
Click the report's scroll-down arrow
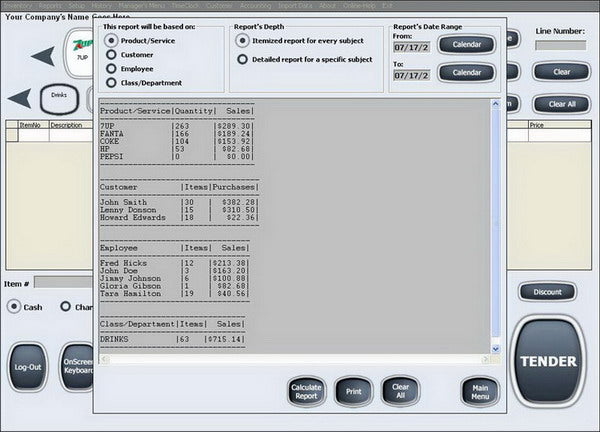pyautogui.click(x=496, y=349)
